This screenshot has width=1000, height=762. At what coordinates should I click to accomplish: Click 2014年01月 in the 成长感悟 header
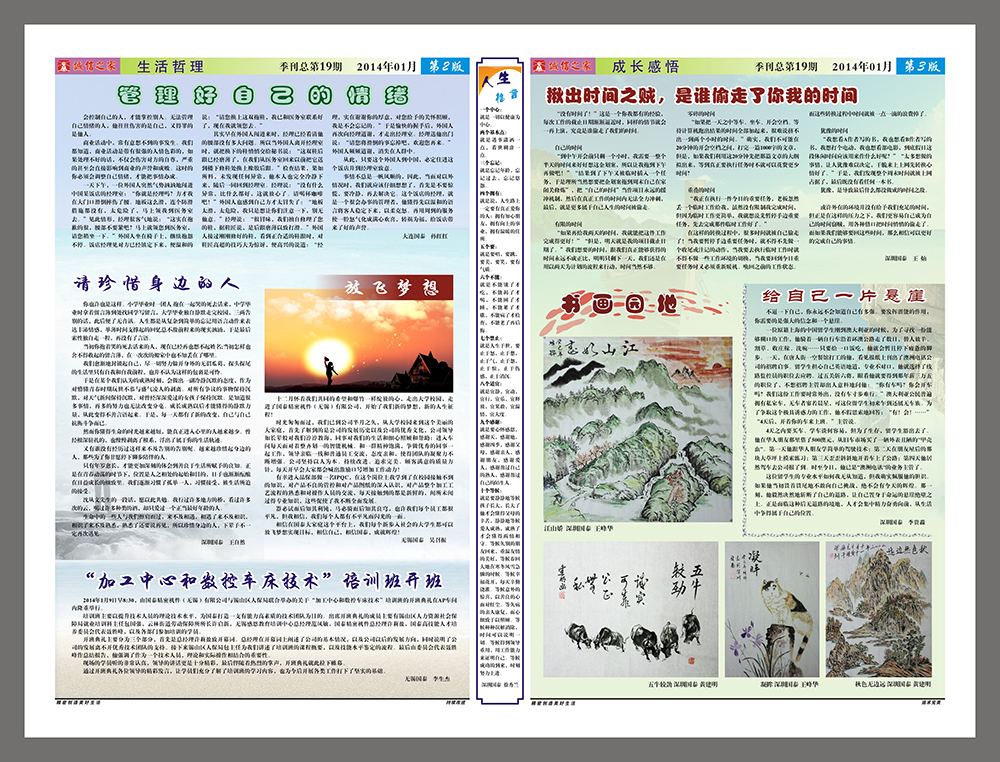(x=862, y=66)
